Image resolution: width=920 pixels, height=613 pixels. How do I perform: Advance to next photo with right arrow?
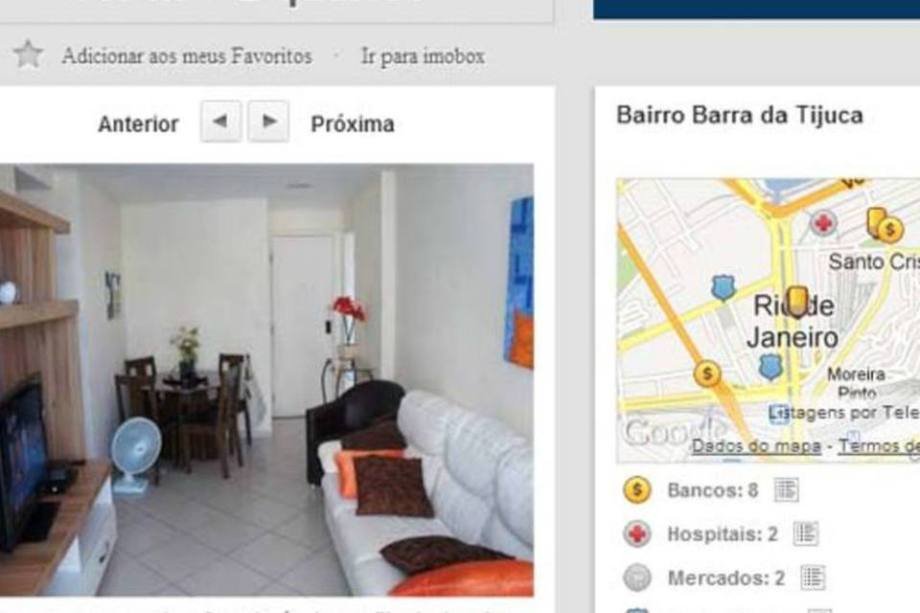coord(268,121)
